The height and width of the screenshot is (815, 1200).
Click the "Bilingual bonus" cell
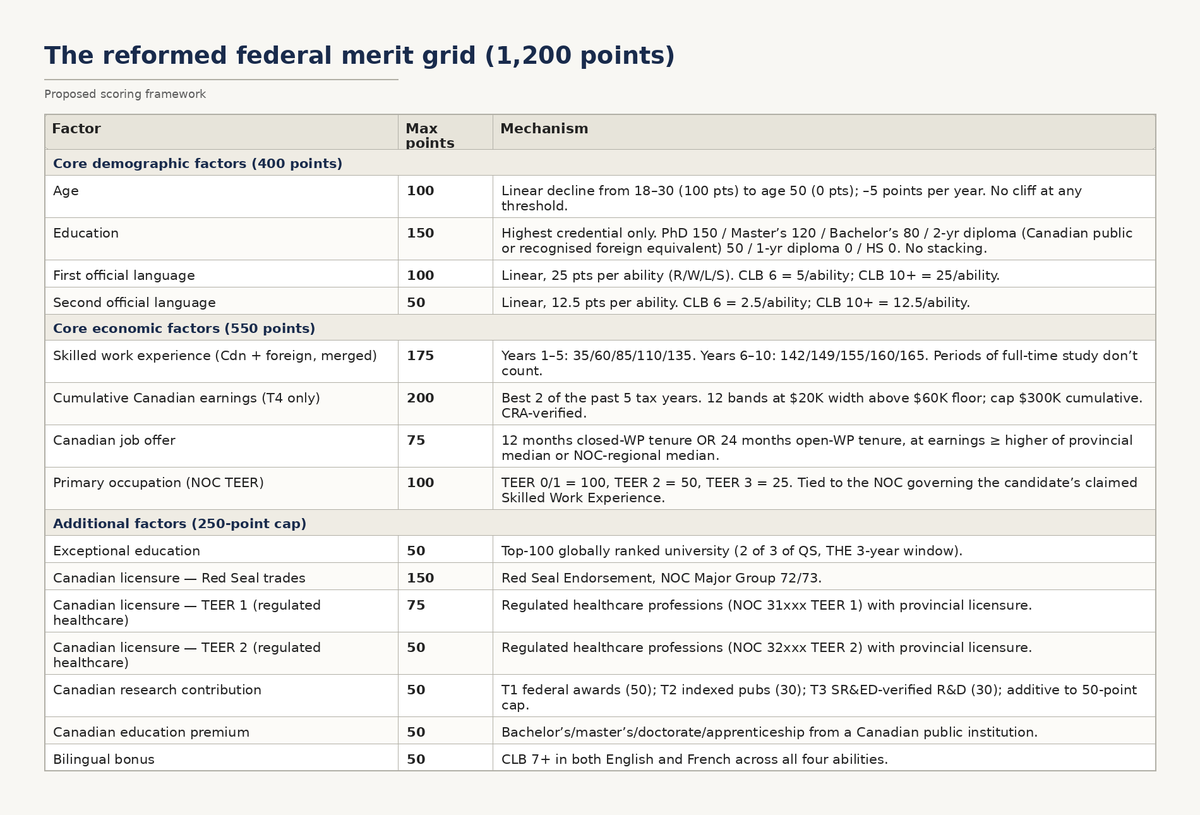tap(222, 759)
